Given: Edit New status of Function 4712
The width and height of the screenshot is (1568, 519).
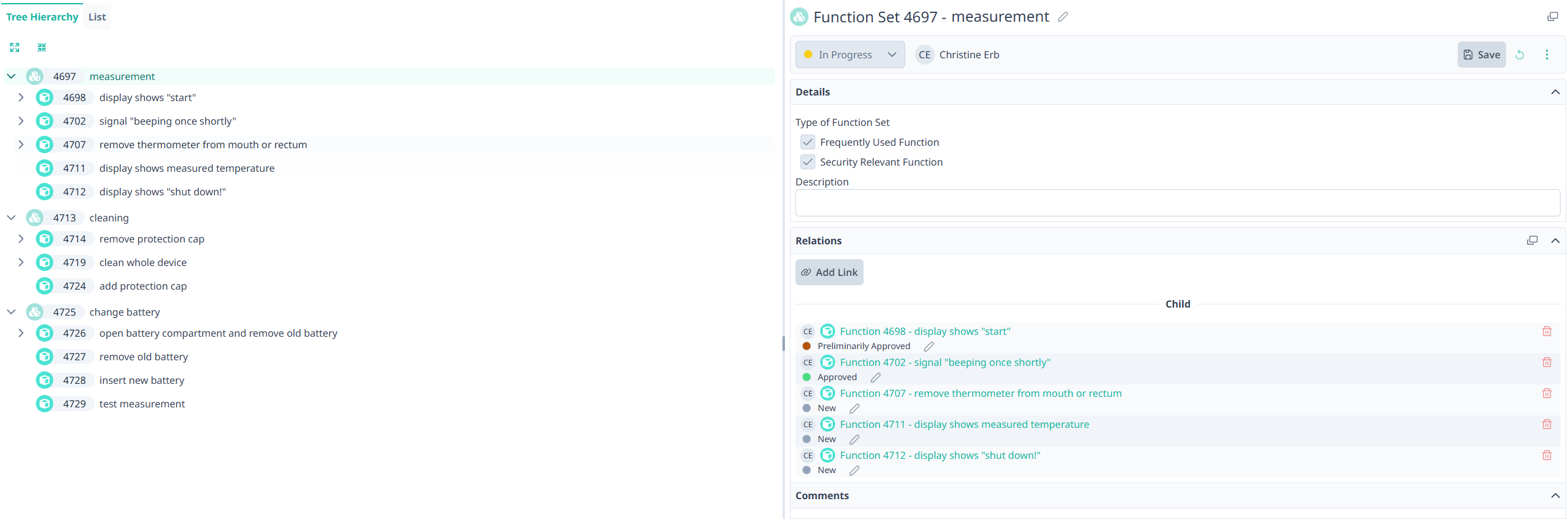Looking at the screenshot, I should click(x=854, y=471).
